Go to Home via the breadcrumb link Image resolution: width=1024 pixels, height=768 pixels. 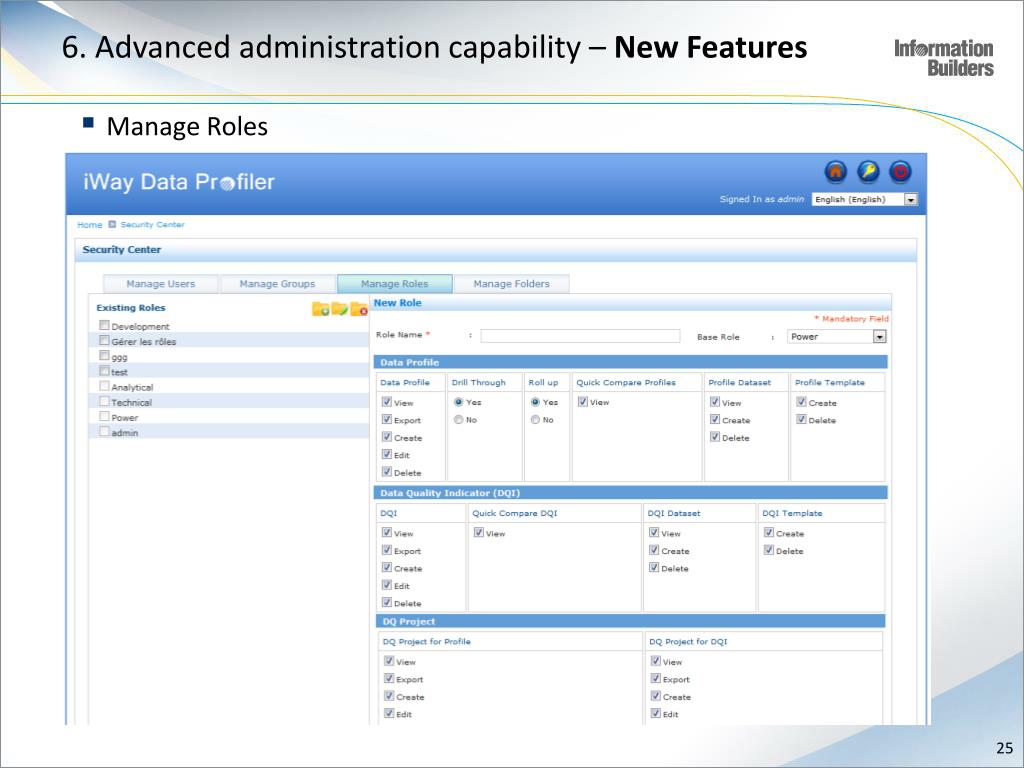click(x=89, y=225)
